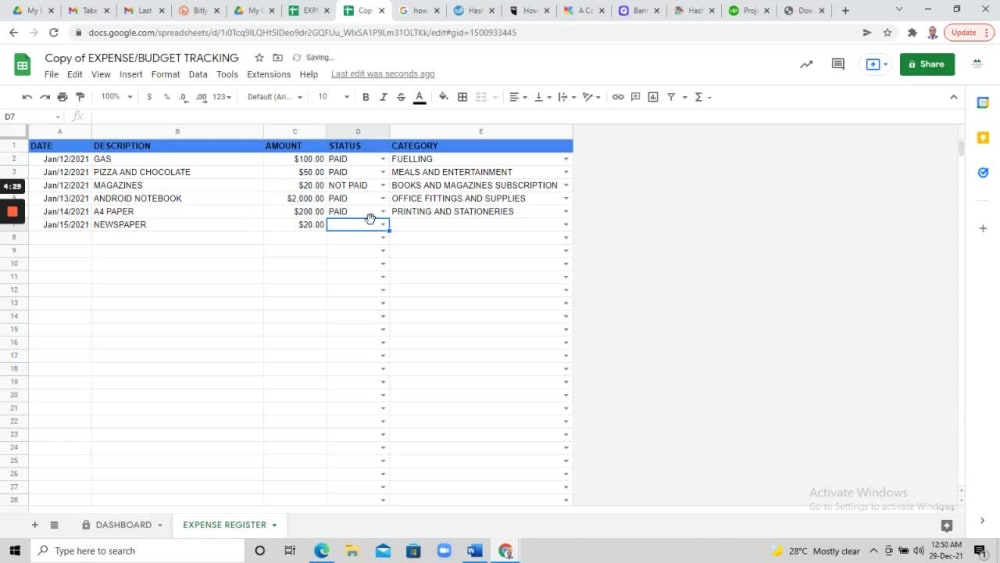Open the font family dropdown
The height and width of the screenshot is (563, 1000).
pyautogui.click(x=274, y=97)
